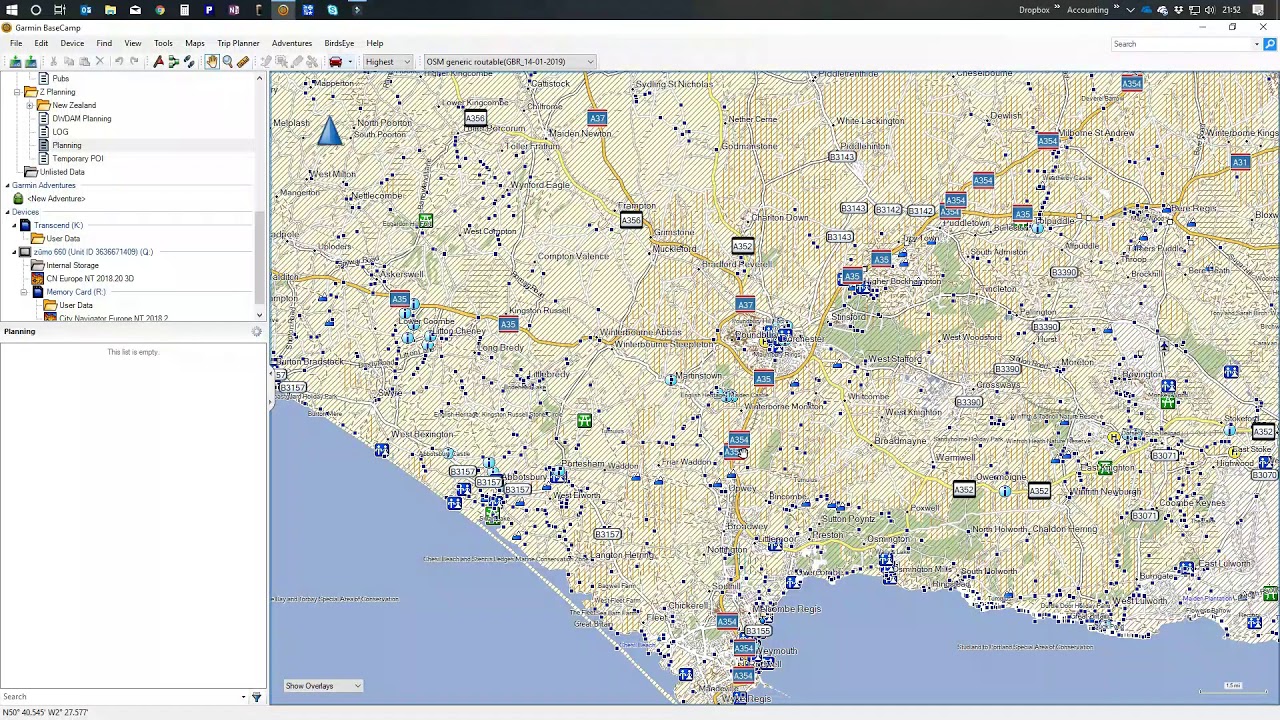Viewport: 1280px width, 720px height.
Task: Open the Adventures menu
Action: coord(292,43)
